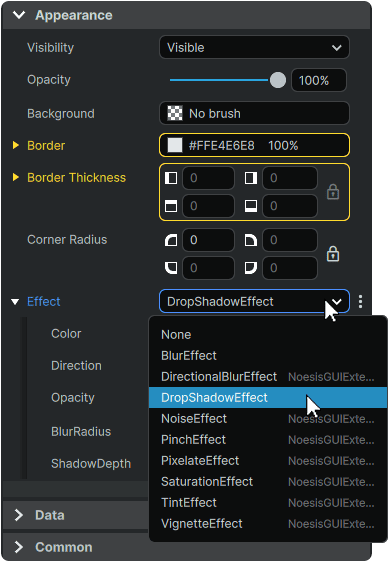Click the Corner Radius label

[x=67, y=239]
